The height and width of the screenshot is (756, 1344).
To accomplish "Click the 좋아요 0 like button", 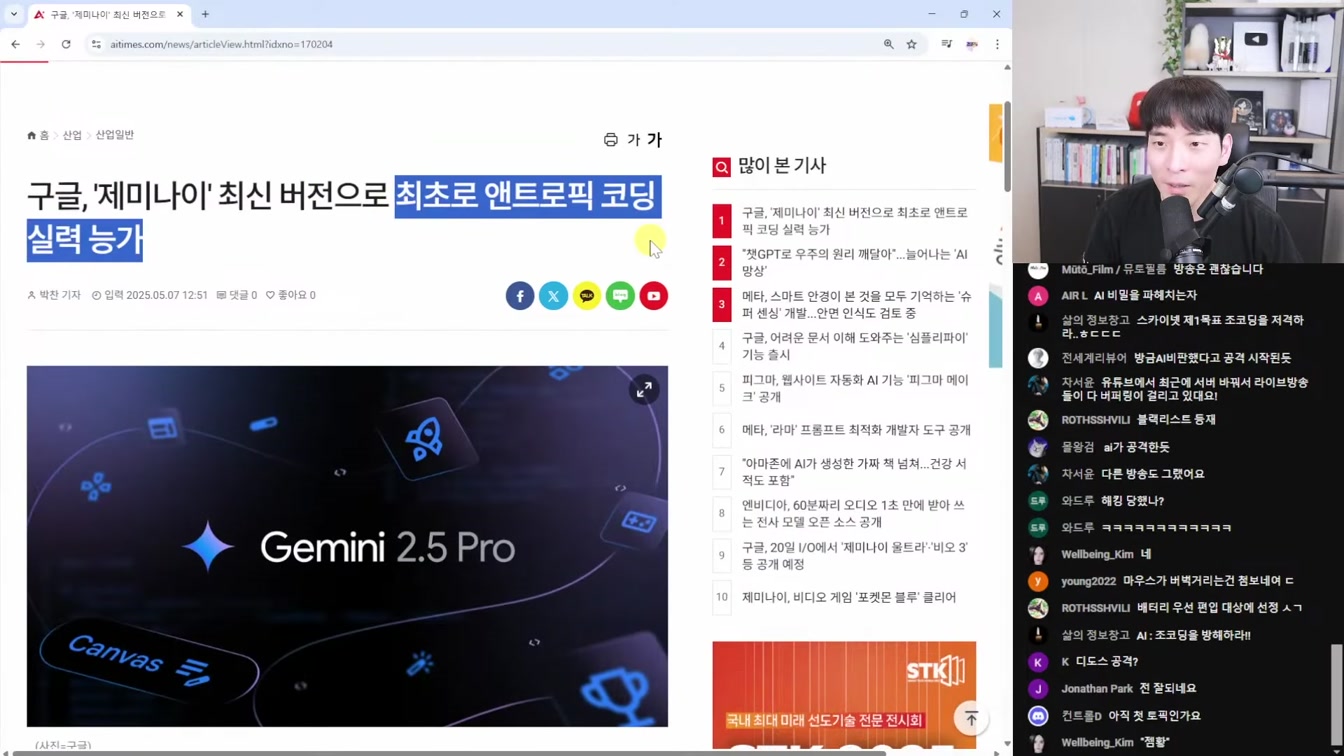I will pos(291,295).
